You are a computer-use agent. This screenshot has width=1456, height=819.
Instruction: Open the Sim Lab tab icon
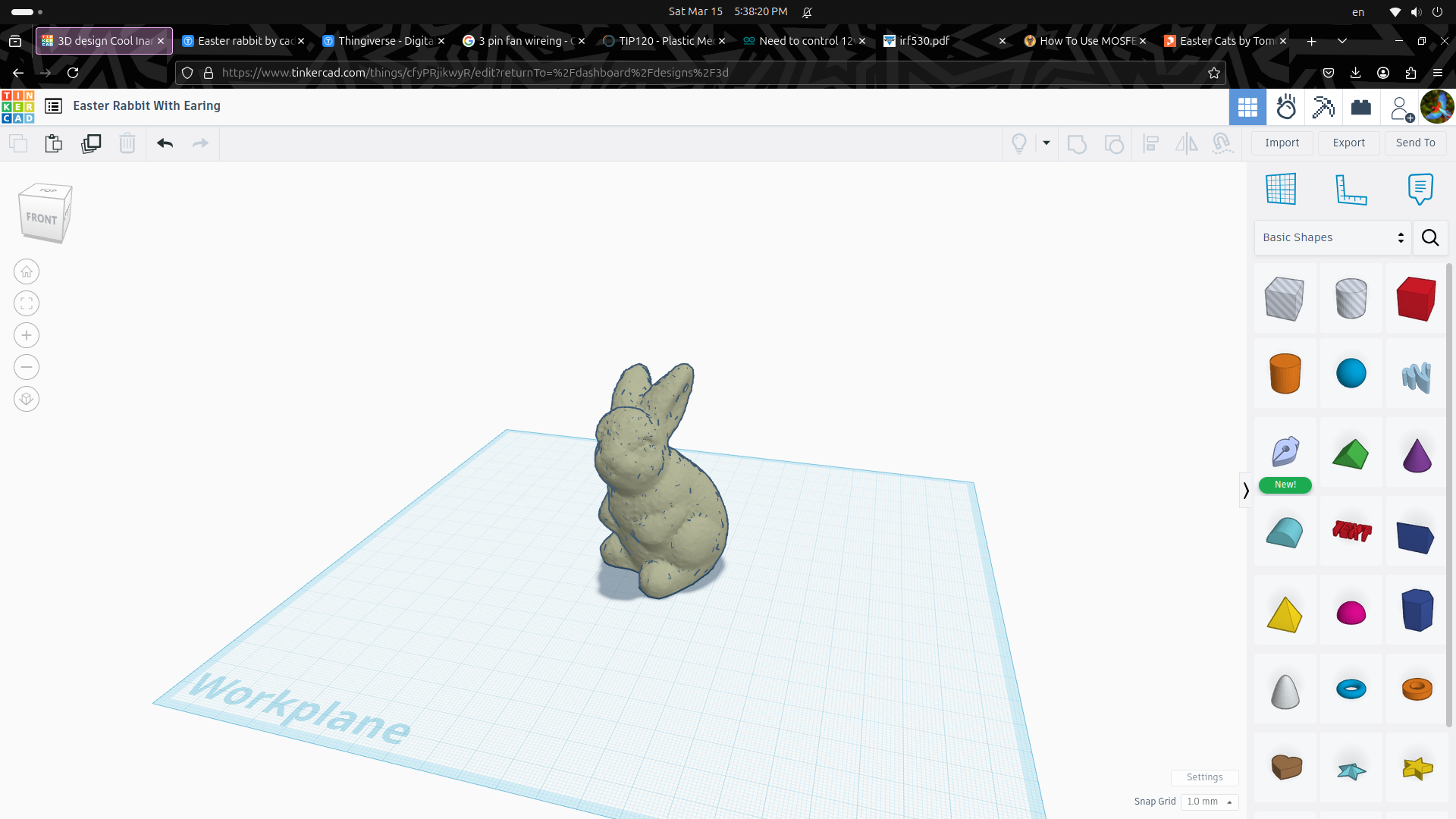(x=1286, y=107)
